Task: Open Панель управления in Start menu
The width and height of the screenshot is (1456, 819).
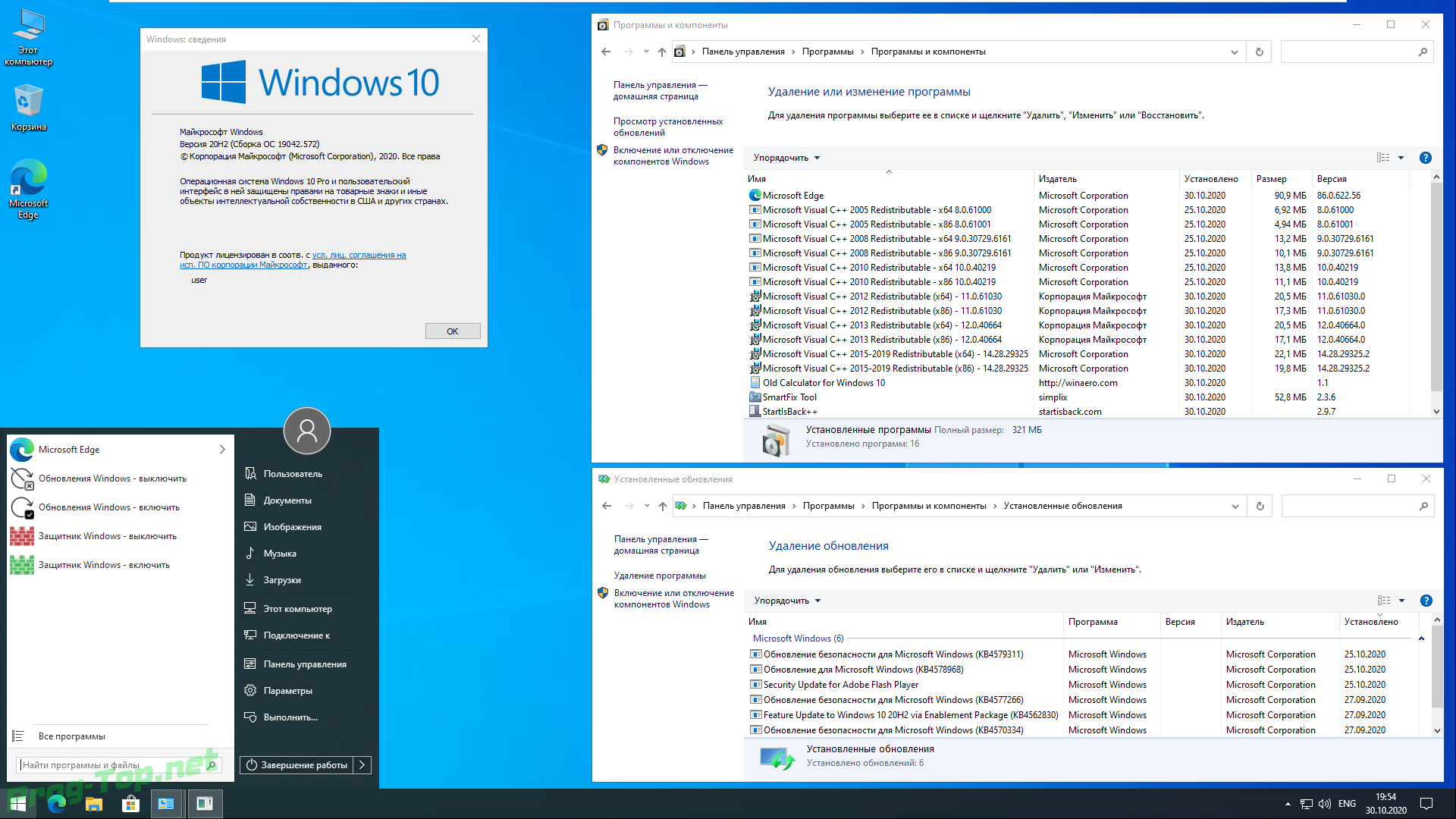Action: pos(306,664)
